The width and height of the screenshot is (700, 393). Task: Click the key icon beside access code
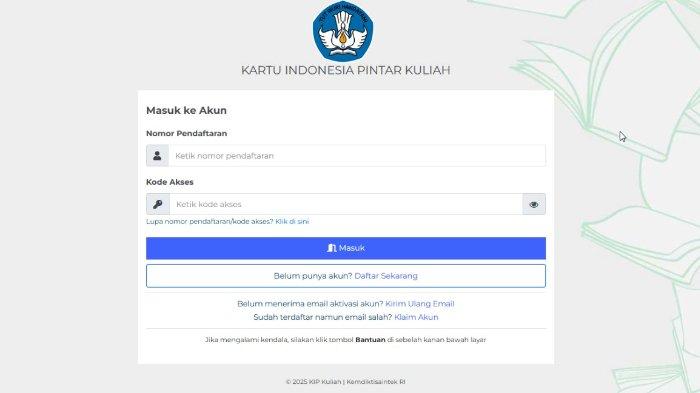[x=158, y=204]
